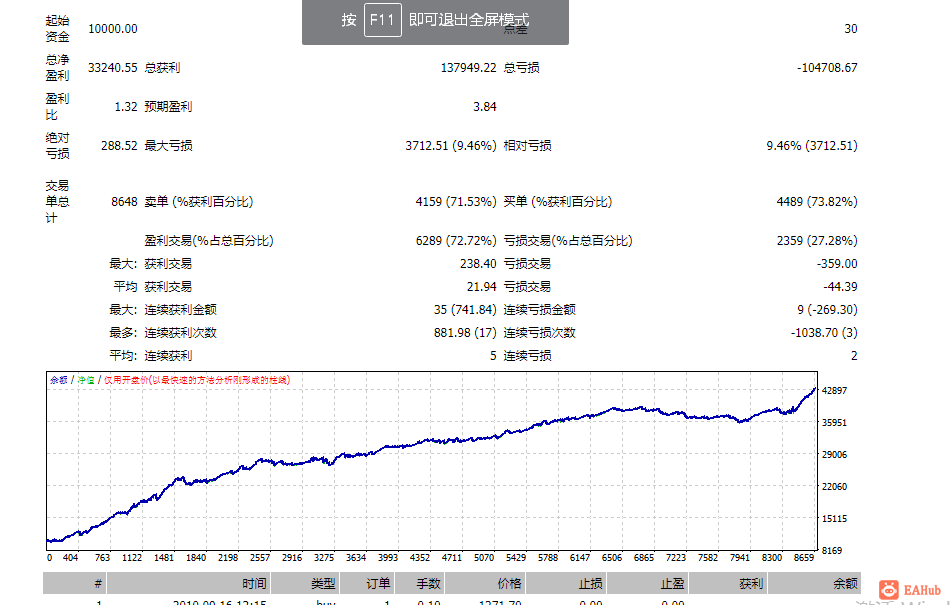950x605 pixels.
Task: Click the 总获利 label
Action: [x=162, y=67]
